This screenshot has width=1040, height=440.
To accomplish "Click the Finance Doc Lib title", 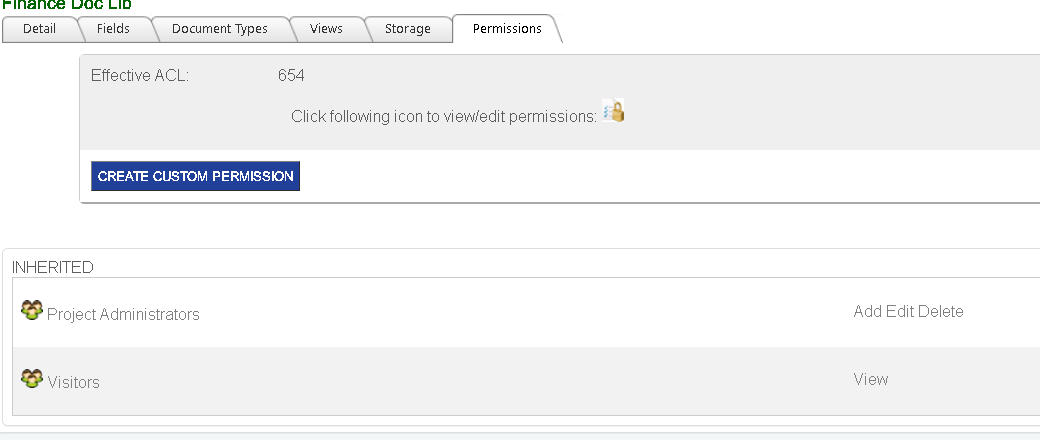I will click(x=67, y=5).
